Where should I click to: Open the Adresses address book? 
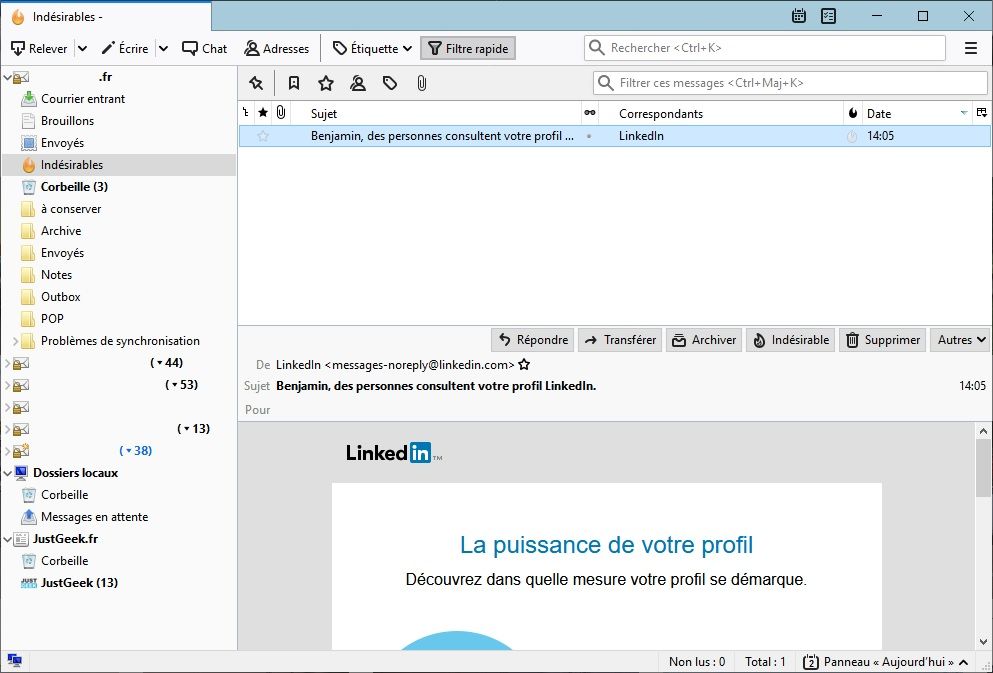click(x=277, y=49)
